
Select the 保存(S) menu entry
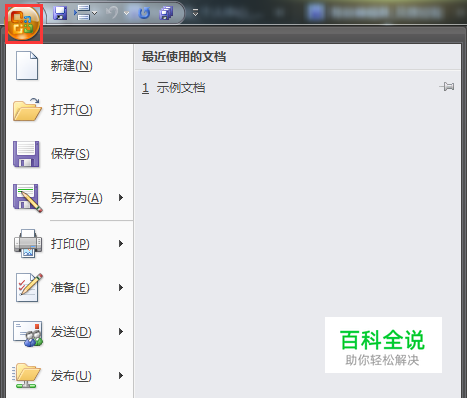pos(70,154)
